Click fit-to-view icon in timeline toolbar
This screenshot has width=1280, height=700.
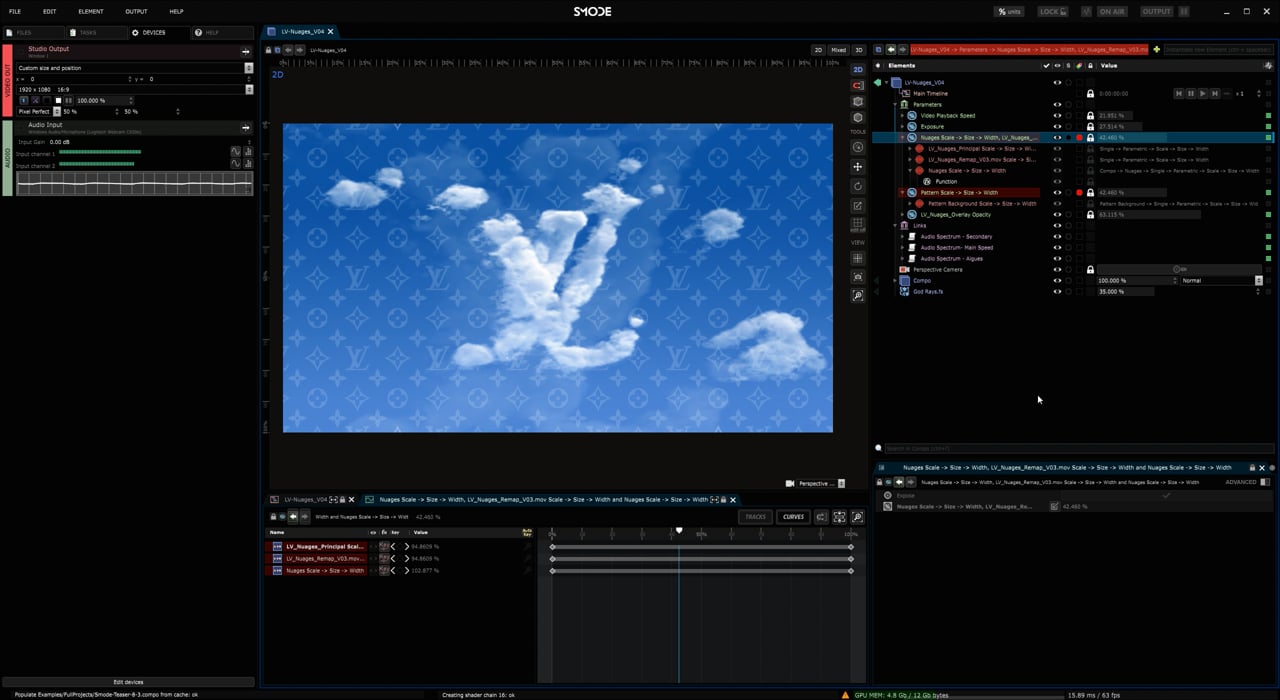point(839,517)
